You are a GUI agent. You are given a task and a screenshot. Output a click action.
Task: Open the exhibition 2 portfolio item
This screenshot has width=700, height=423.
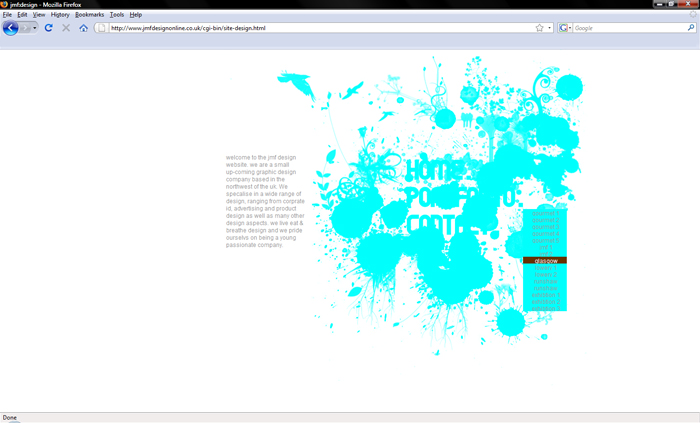point(545,302)
